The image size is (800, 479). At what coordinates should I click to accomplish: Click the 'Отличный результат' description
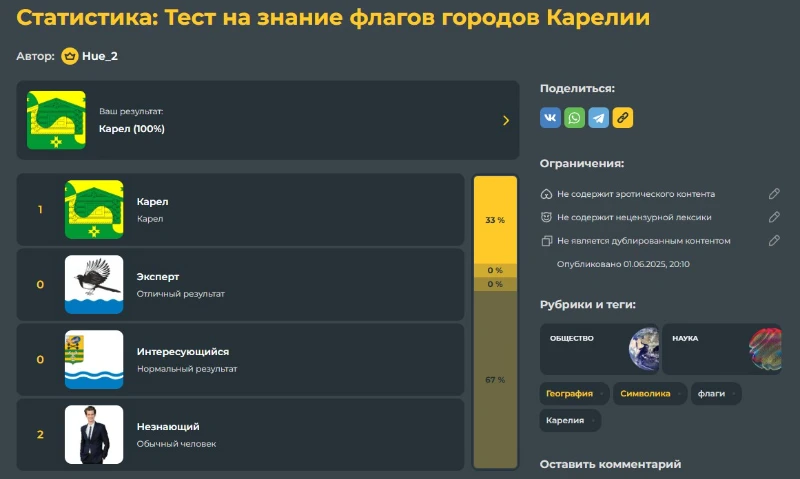click(x=181, y=294)
